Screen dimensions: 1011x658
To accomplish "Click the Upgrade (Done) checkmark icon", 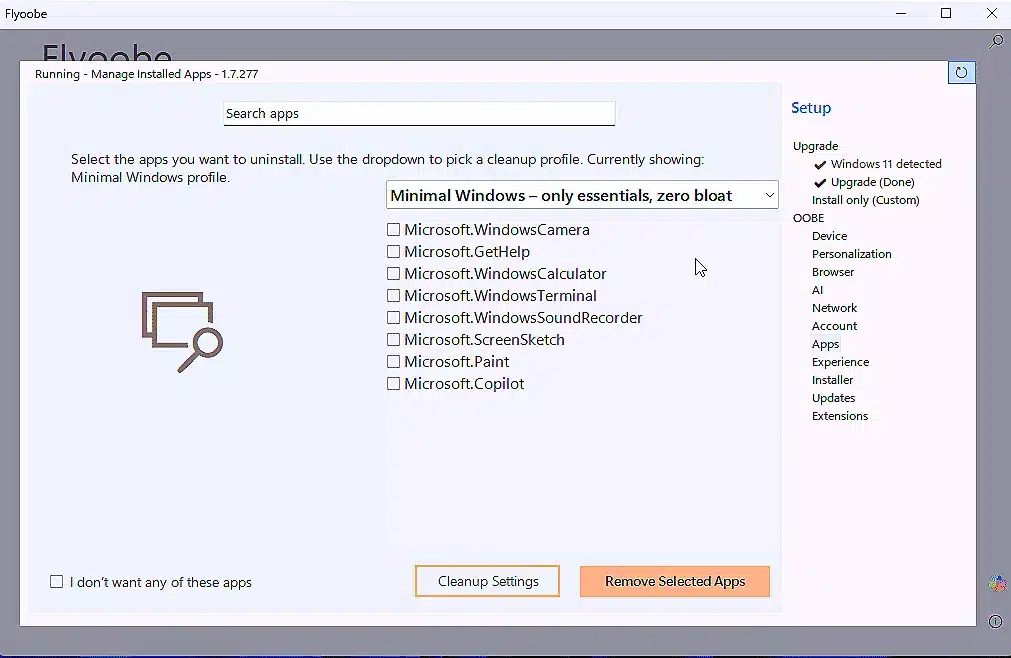I will 820,182.
